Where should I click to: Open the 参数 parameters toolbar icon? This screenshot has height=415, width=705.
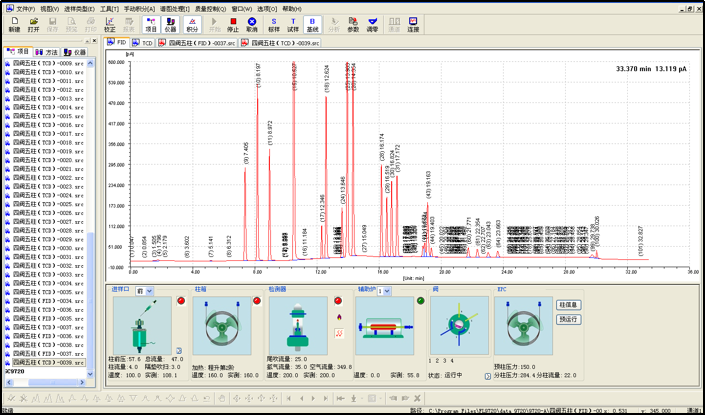[353, 25]
